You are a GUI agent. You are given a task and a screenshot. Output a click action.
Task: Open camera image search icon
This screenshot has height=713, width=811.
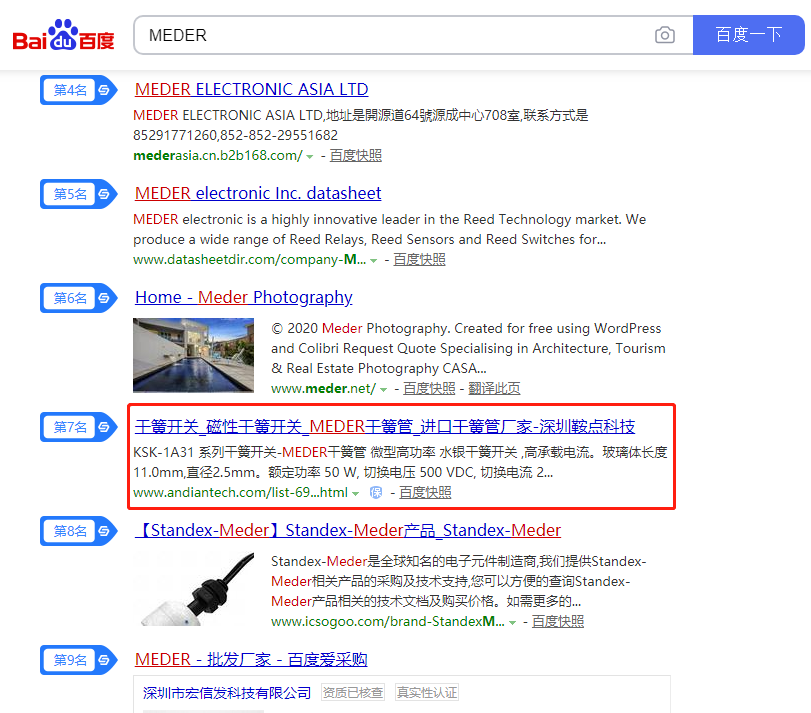click(x=665, y=35)
